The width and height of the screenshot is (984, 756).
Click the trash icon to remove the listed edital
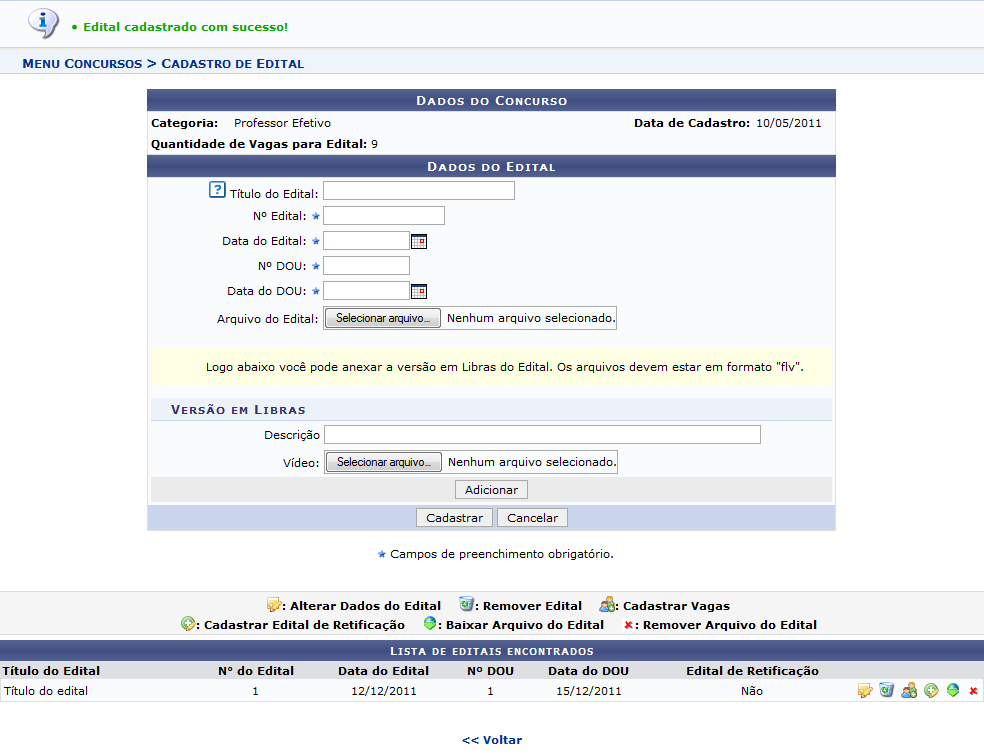tap(886, 691)
